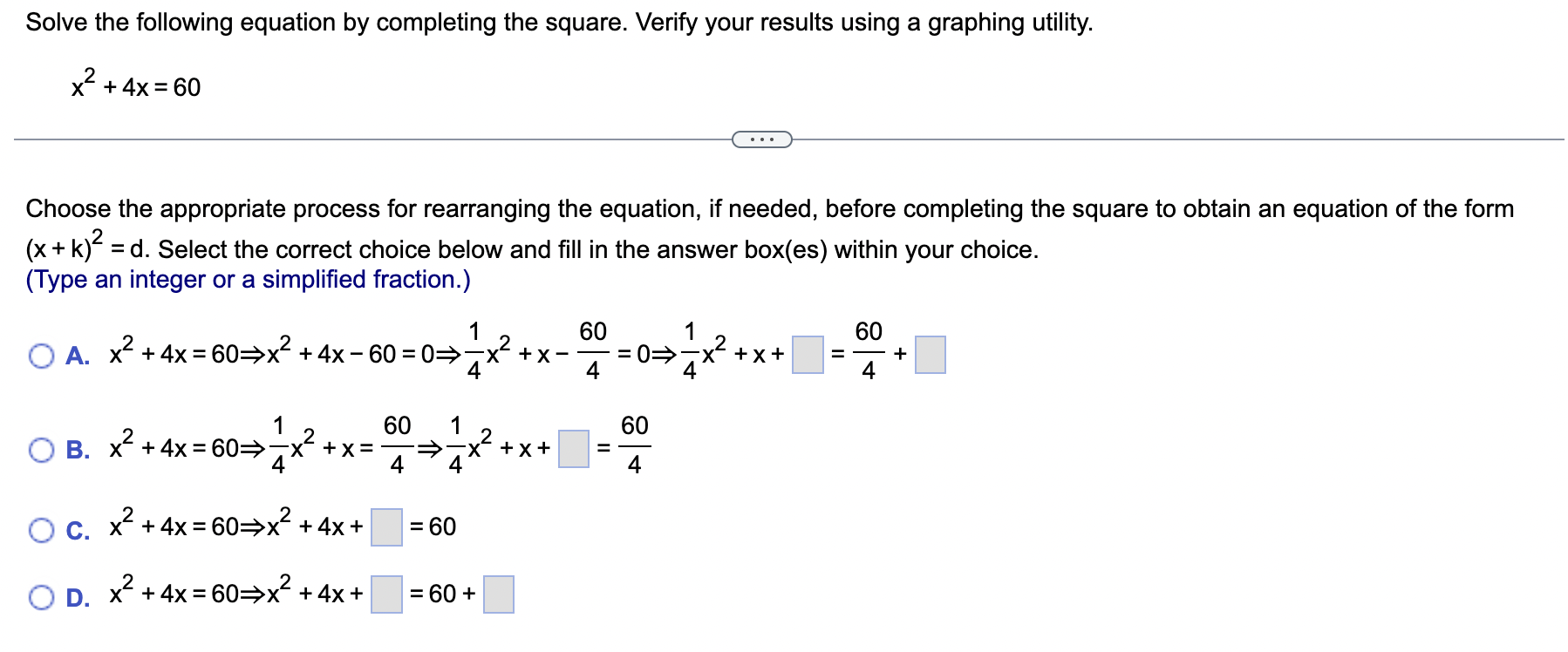Click option D box before equals sign
The width and height of the screenshot is (1568, 652).
386,594
